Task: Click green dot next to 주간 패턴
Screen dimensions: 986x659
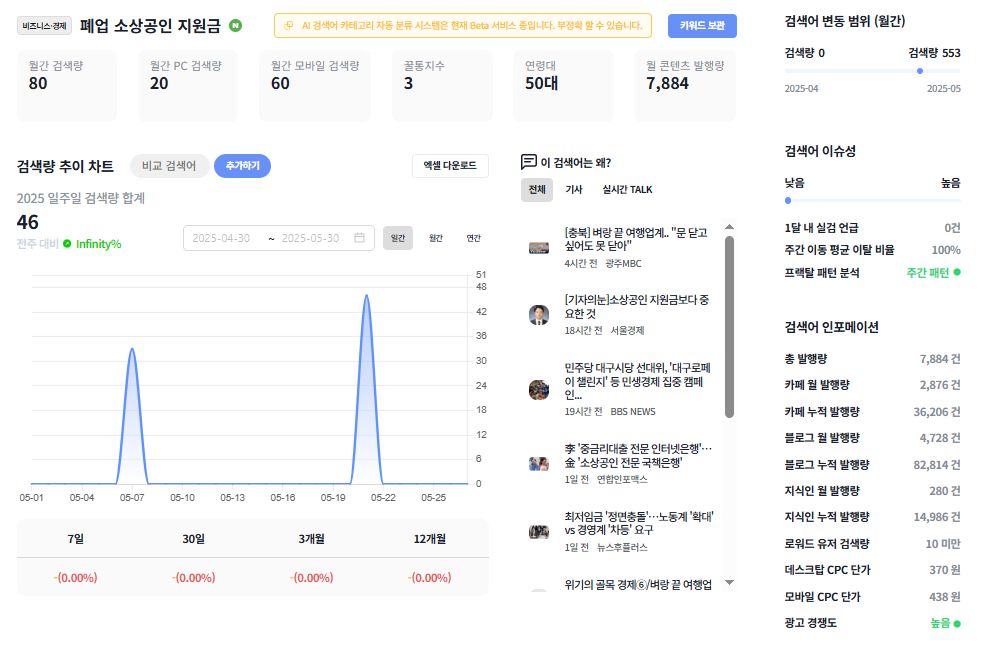Action: 957,272
